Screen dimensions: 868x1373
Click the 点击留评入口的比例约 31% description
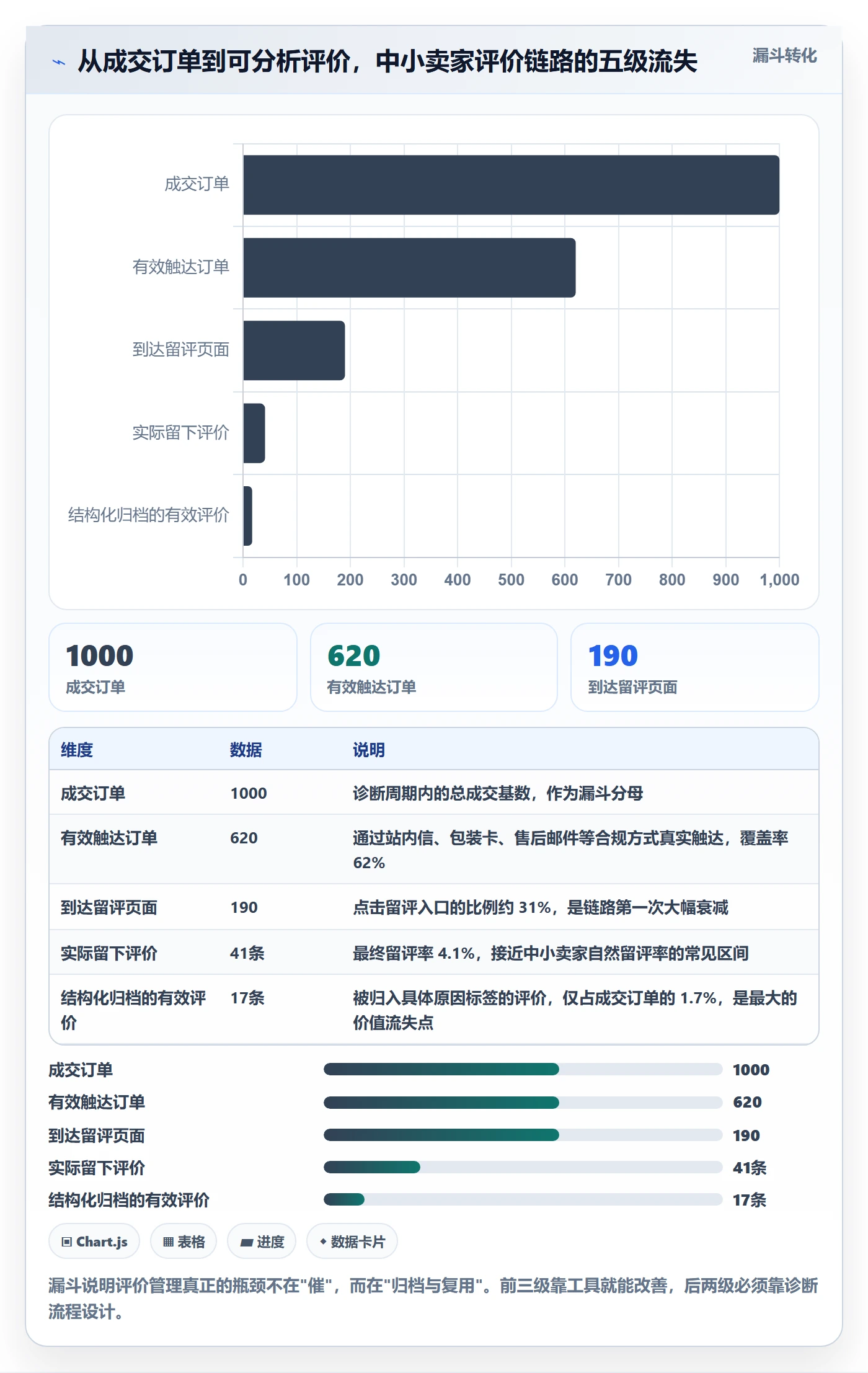541,907
